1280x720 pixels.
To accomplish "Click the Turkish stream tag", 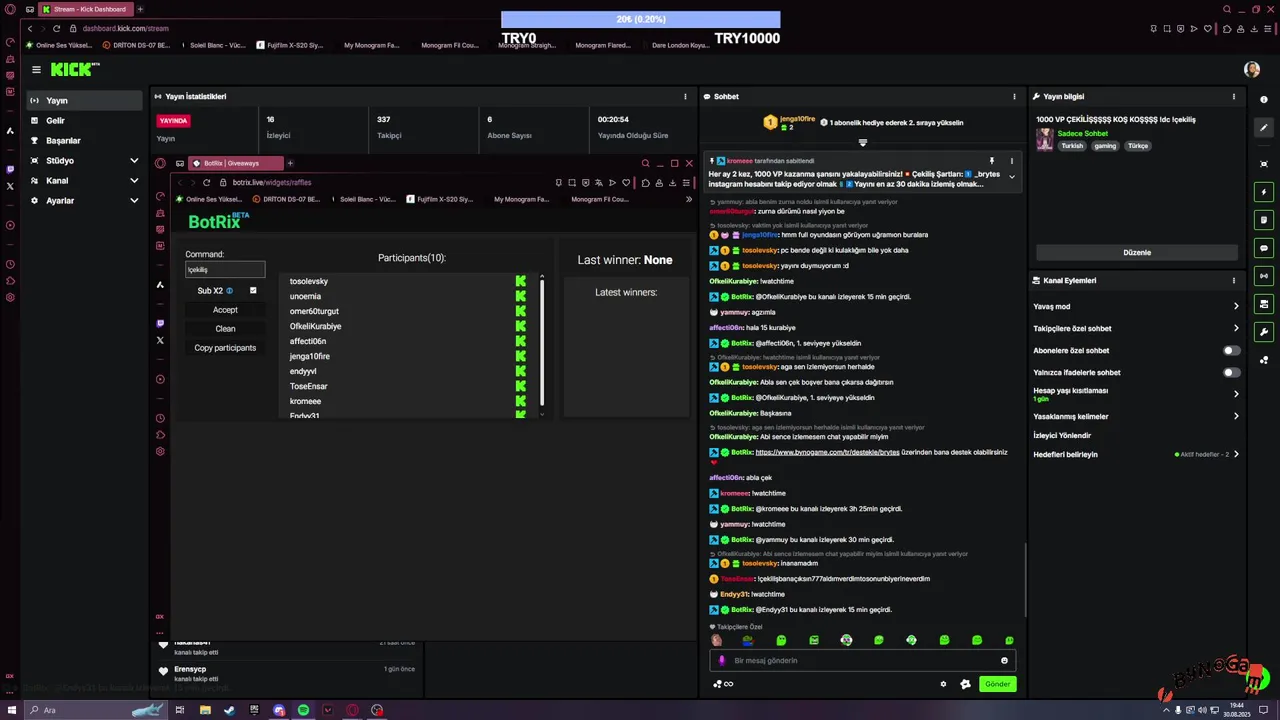I will [x=1072, y=146].
